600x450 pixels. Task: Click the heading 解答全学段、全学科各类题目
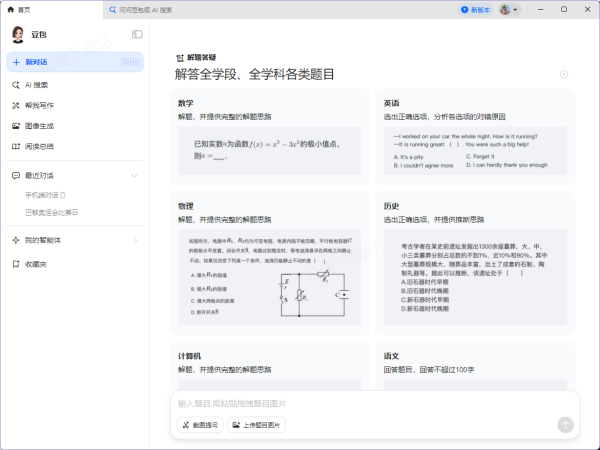click(254, 74)
